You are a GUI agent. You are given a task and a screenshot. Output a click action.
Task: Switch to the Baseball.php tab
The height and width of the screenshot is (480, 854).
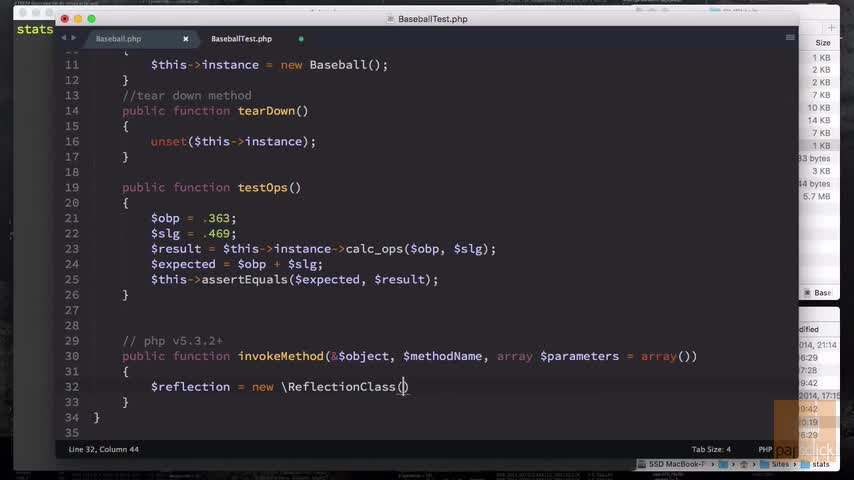(118, 39)
